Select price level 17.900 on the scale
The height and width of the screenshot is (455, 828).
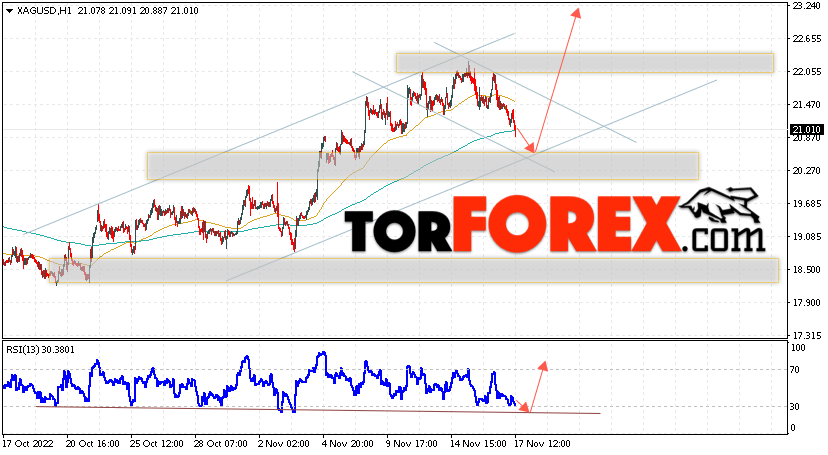[x=806, y=302]
